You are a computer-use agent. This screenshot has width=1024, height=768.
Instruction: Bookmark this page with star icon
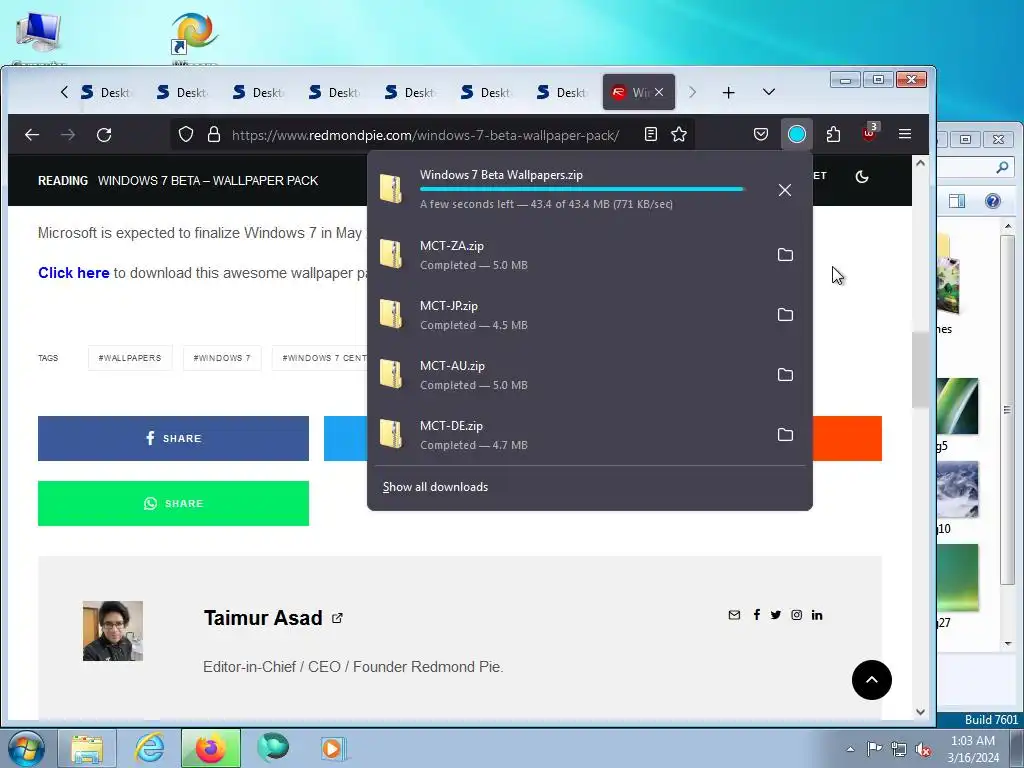(679, 135)
